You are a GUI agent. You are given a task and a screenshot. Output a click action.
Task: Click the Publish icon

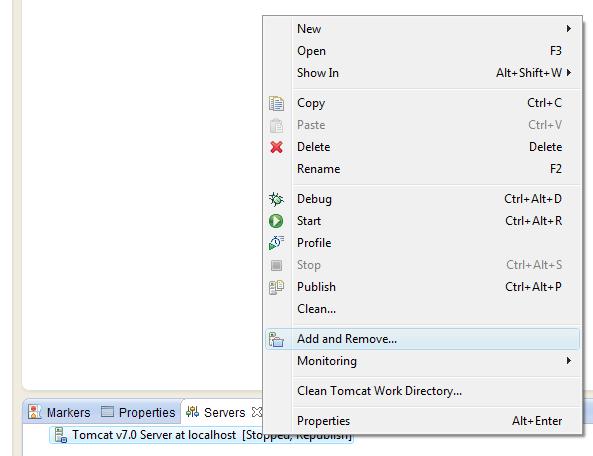coord(276,287)
